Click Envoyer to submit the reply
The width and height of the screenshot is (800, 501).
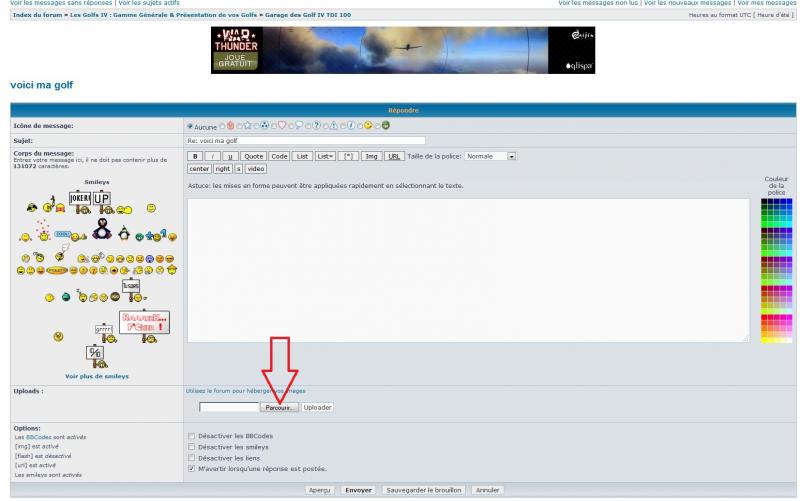358,490
